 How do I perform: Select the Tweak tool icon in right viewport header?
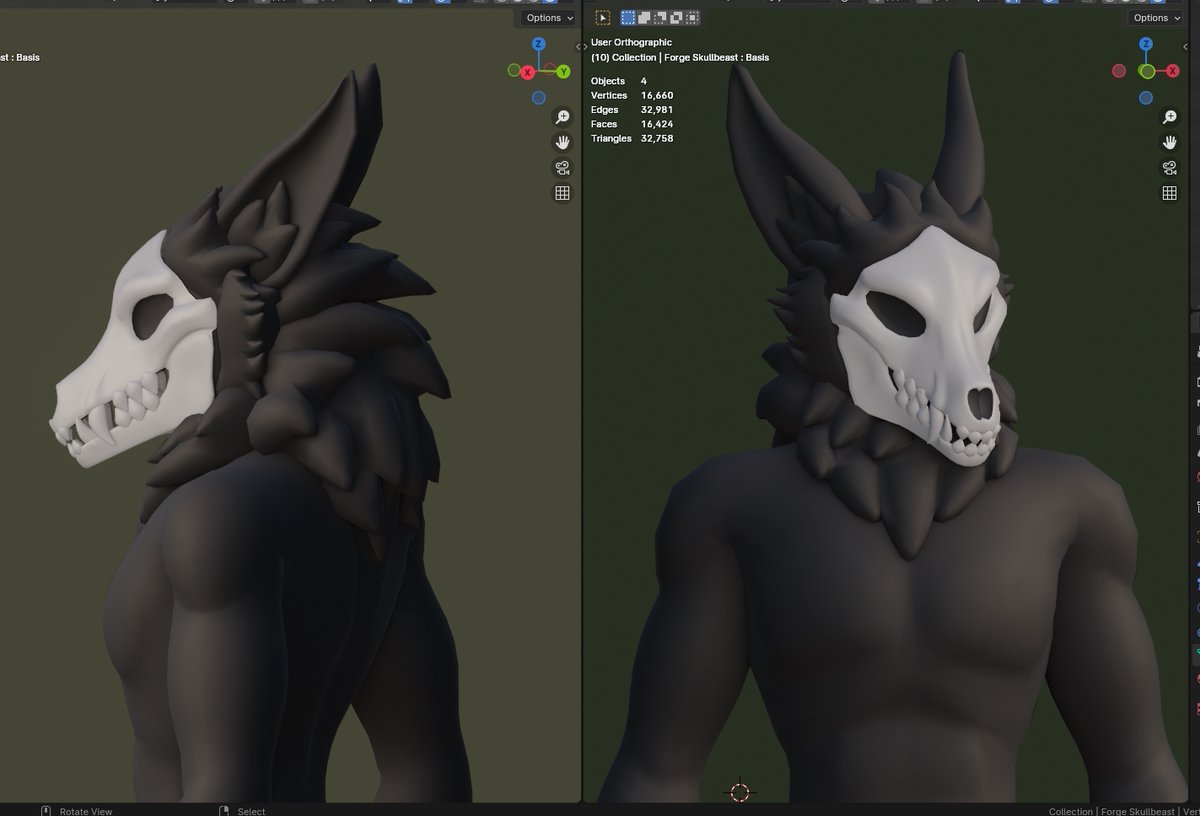point(603,17)
